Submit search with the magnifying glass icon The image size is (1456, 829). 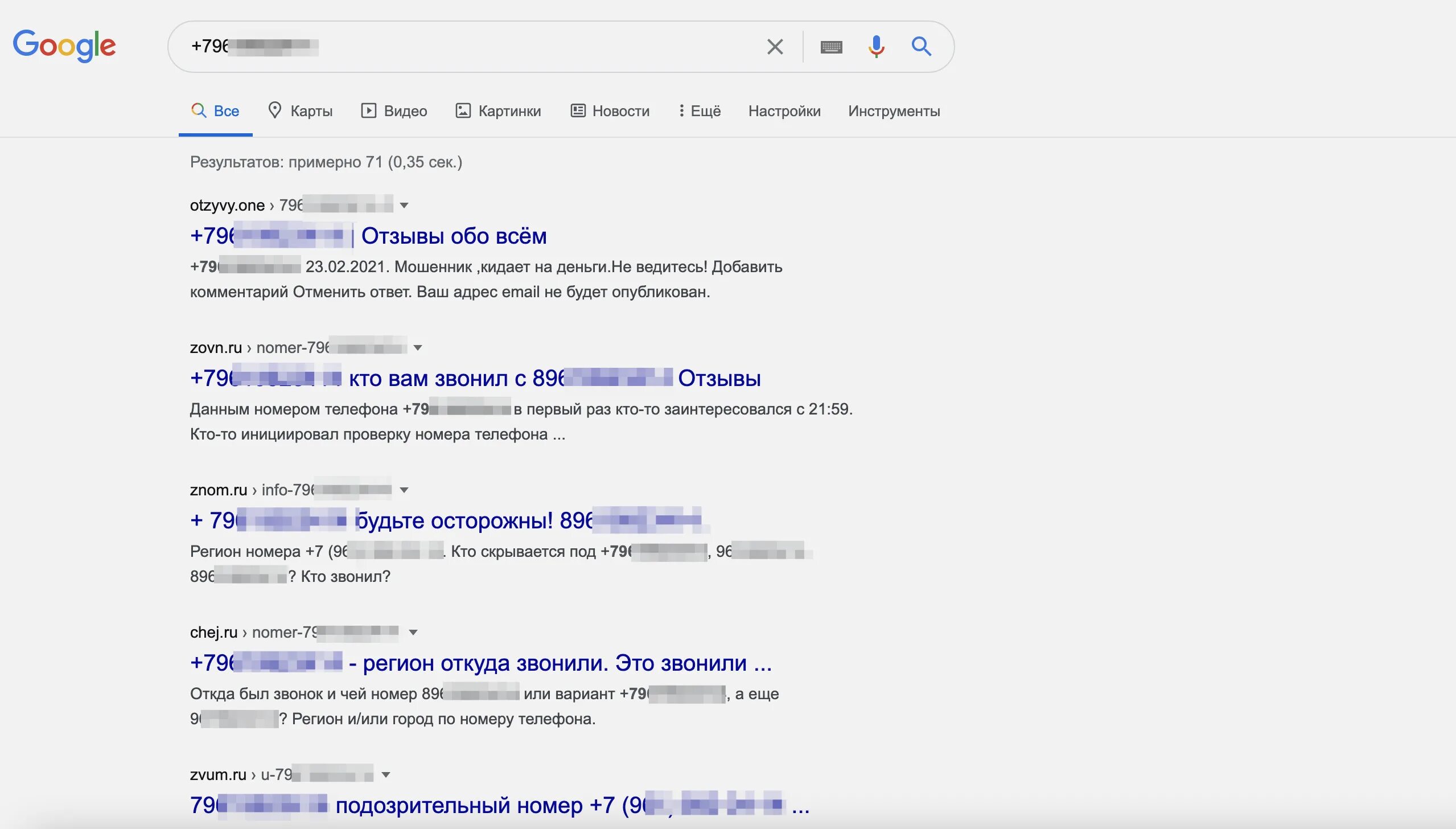point(921,46)
